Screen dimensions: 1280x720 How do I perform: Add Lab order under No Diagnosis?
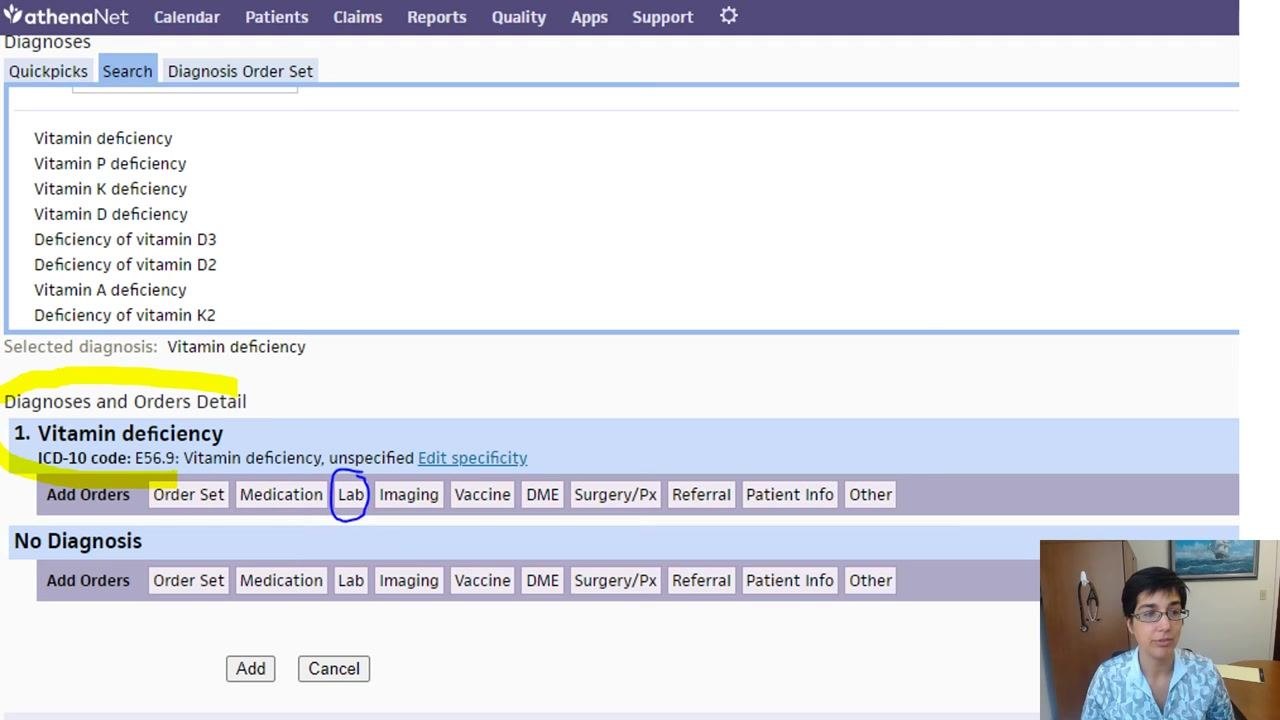point(351,580)
